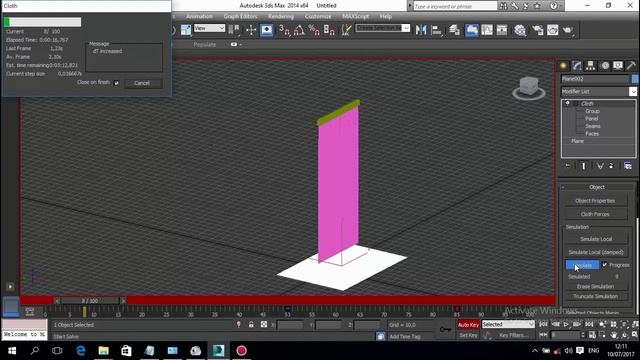Image resolution: width=640 pixels, height=360 pixels.
Task: Open the Material Editor icon
Action: (520, 30)
